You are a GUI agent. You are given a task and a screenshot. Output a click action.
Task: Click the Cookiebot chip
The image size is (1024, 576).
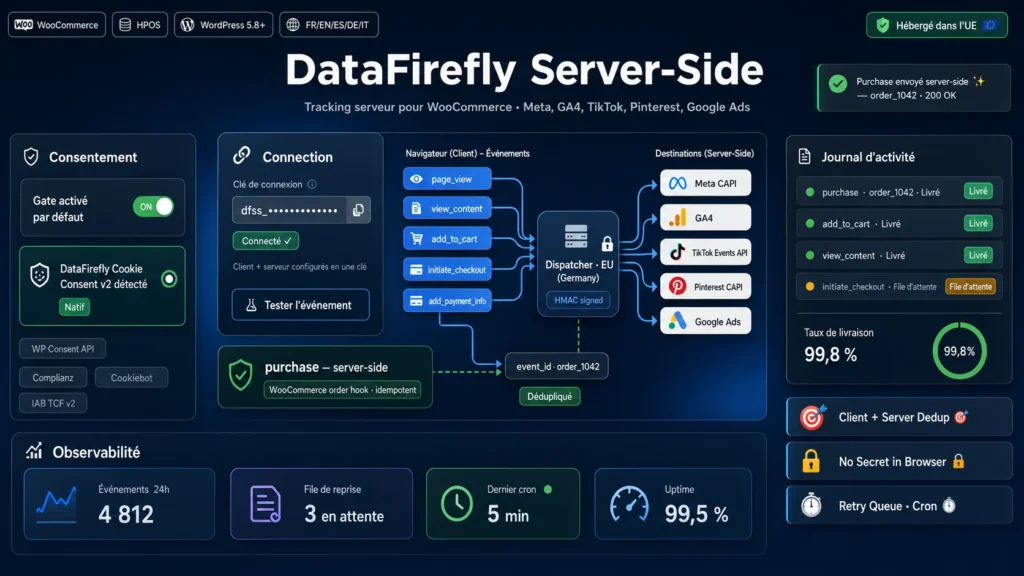click(131, 377)
